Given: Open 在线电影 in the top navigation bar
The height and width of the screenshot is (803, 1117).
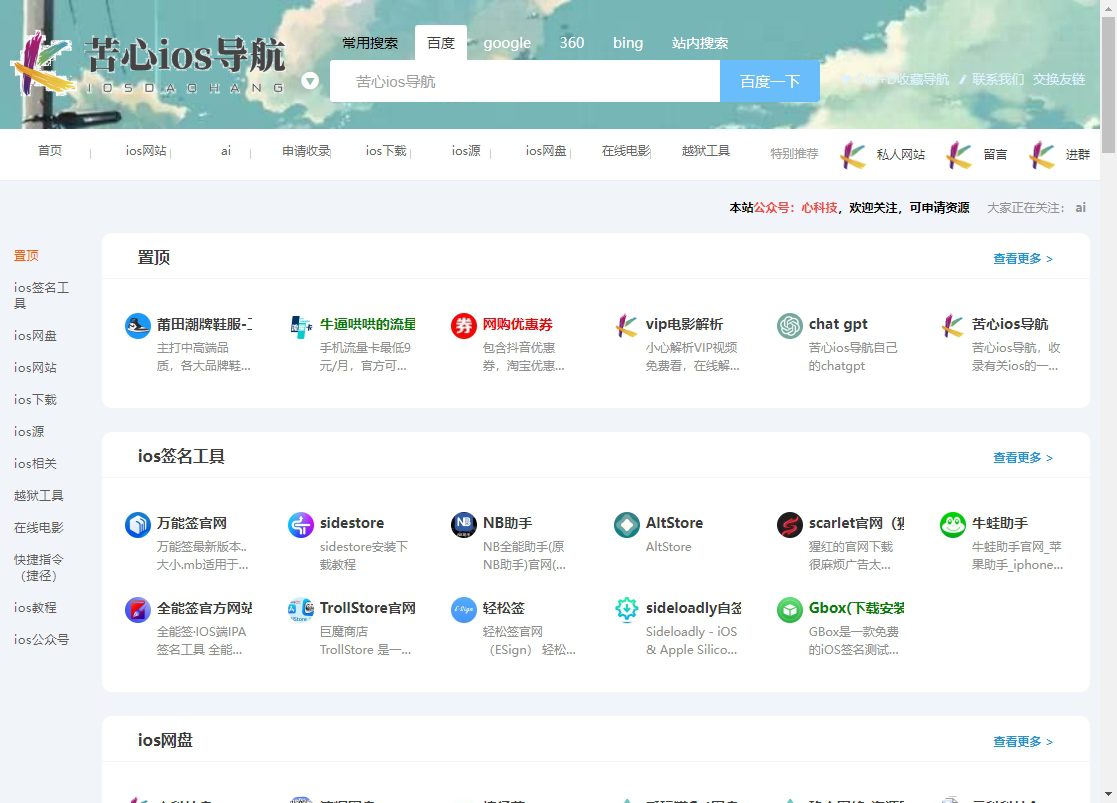Looking at the screenshot, I should [x=626, y=150].
